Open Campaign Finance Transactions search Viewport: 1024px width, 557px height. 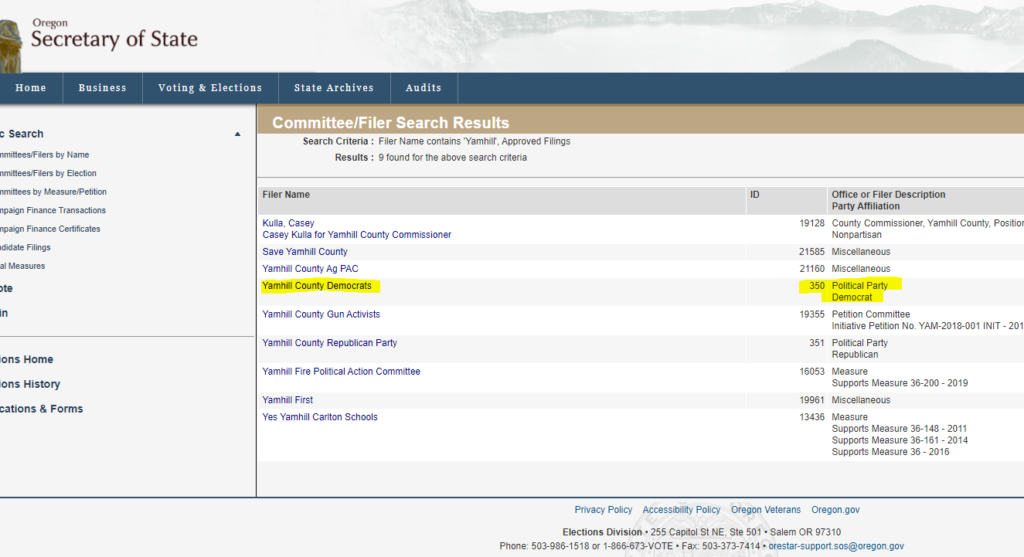point(53,210)
